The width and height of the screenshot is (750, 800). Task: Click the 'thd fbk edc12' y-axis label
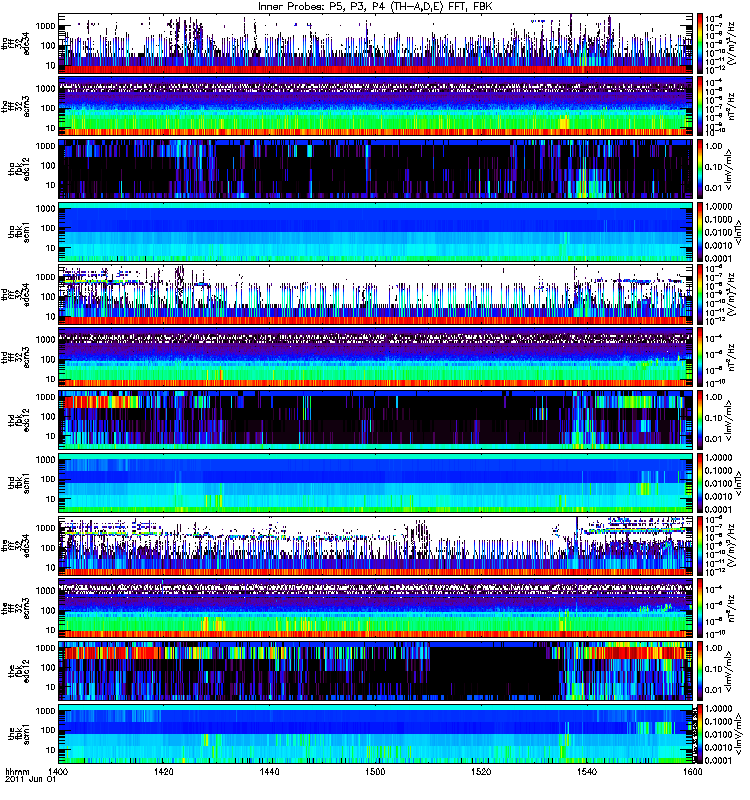point(19,420)
